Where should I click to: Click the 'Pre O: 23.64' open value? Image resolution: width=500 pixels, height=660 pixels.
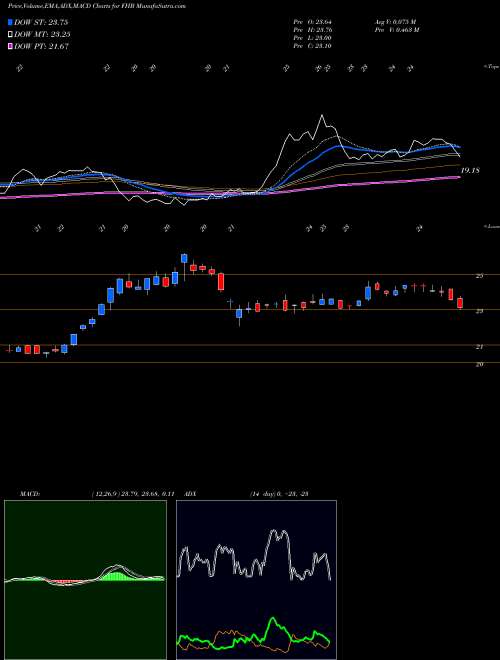point(313,22)
